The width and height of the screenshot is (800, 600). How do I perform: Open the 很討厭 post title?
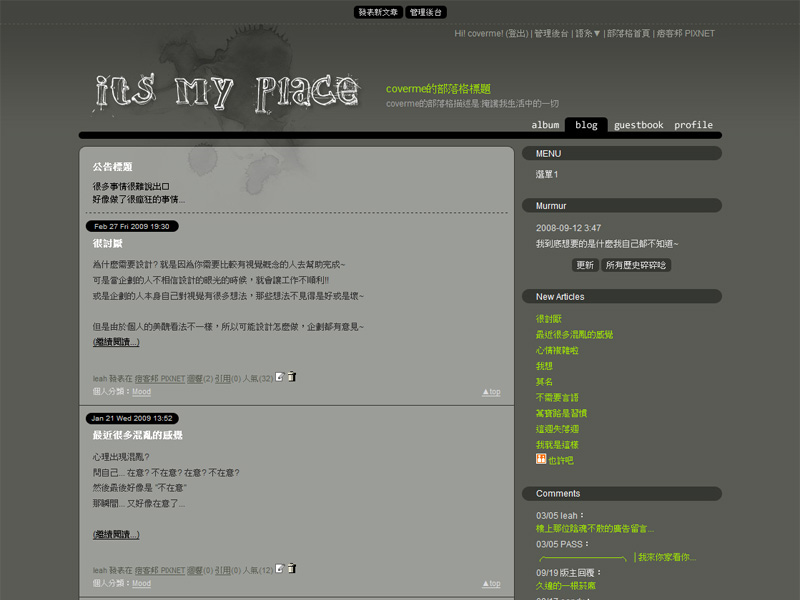coord(107,243)
